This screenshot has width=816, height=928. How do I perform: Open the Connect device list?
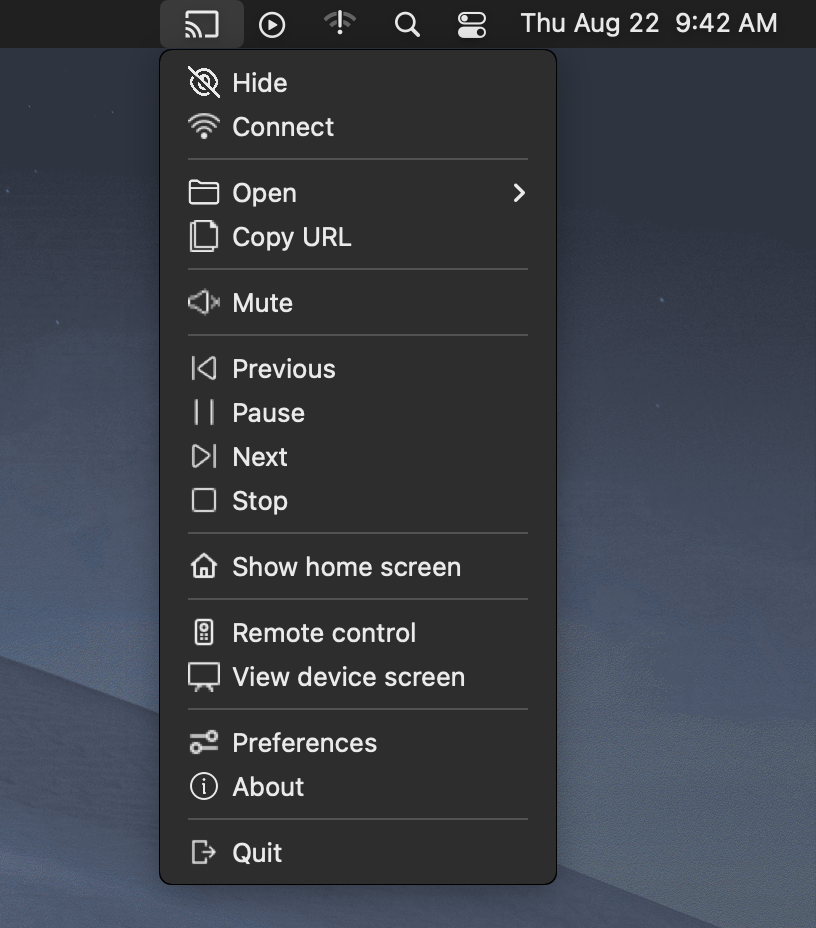tap(282, 126)
